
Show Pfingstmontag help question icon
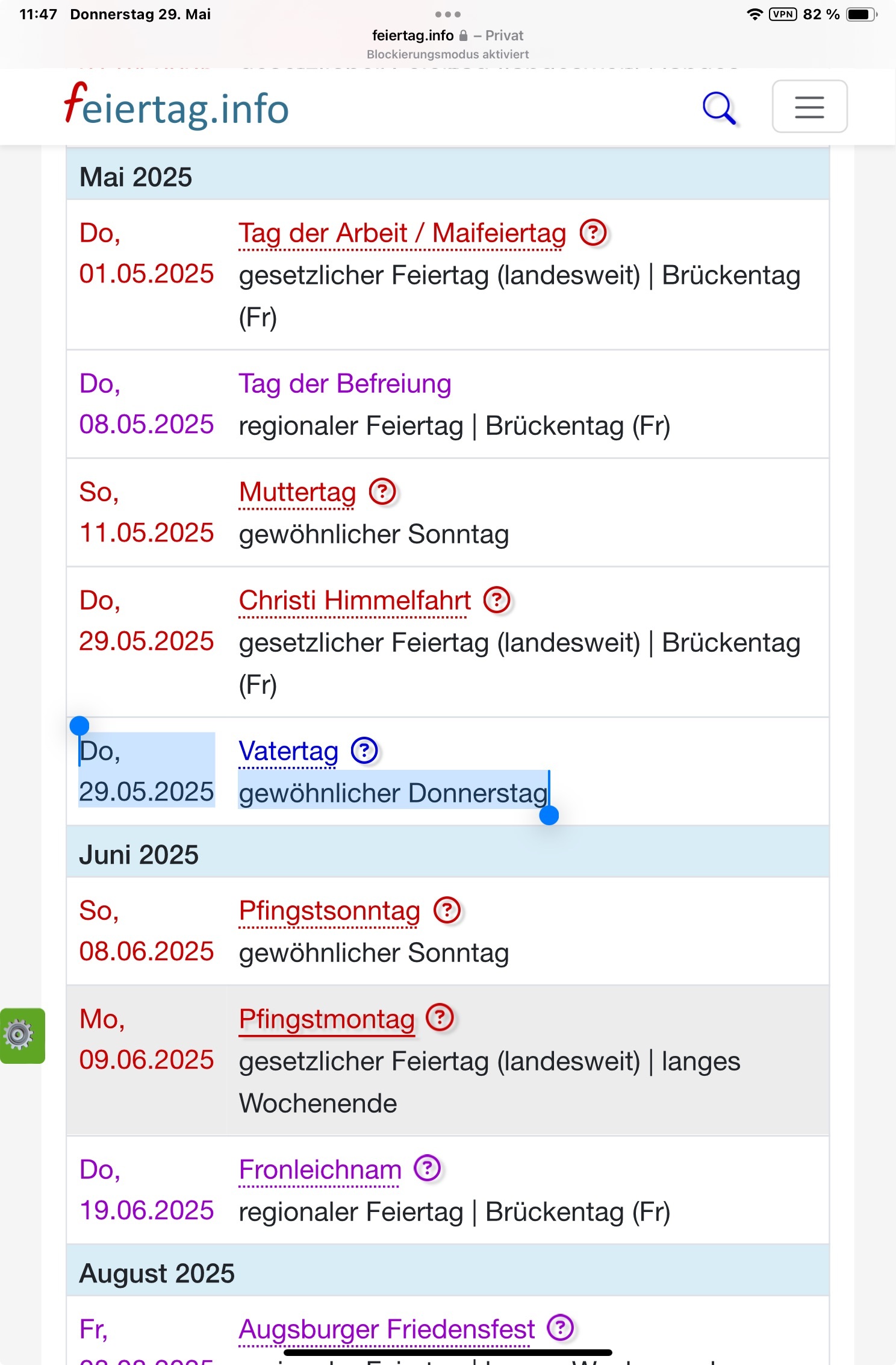click(x=440, y=1019)
